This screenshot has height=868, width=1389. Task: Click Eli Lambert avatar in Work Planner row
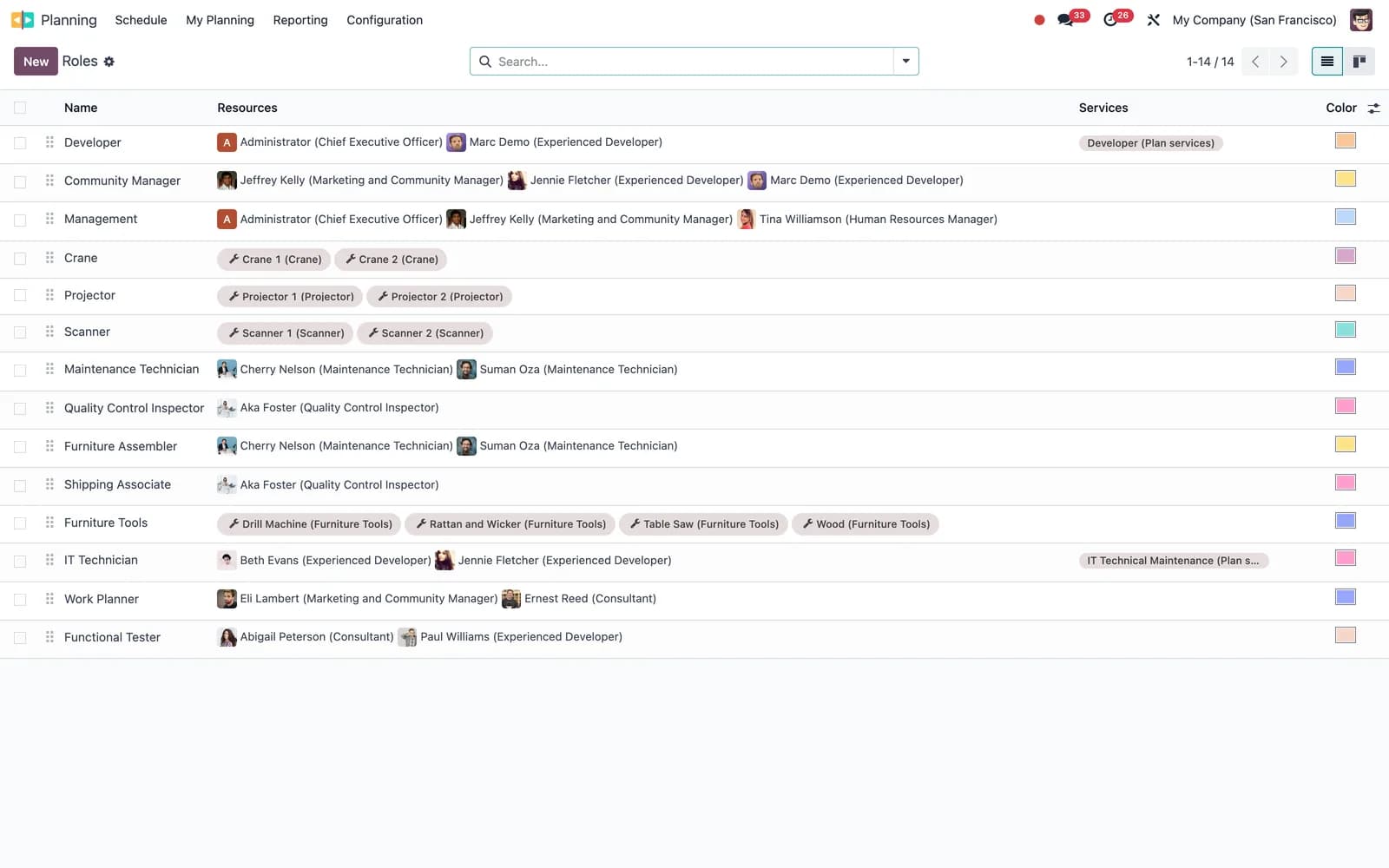pos(227,599)
